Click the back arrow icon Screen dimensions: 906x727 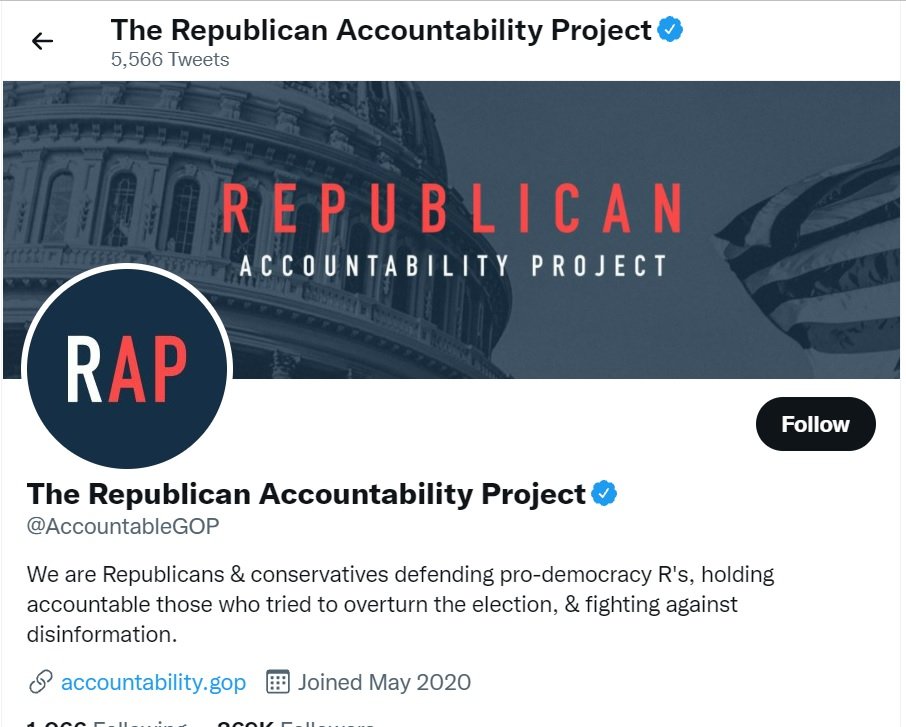[x=42, y=41]
